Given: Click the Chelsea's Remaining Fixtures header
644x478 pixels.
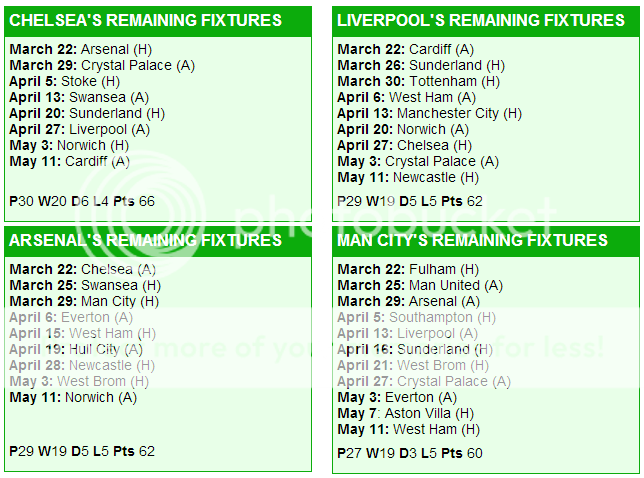Looking at the screenshot, I should point(145,20).
